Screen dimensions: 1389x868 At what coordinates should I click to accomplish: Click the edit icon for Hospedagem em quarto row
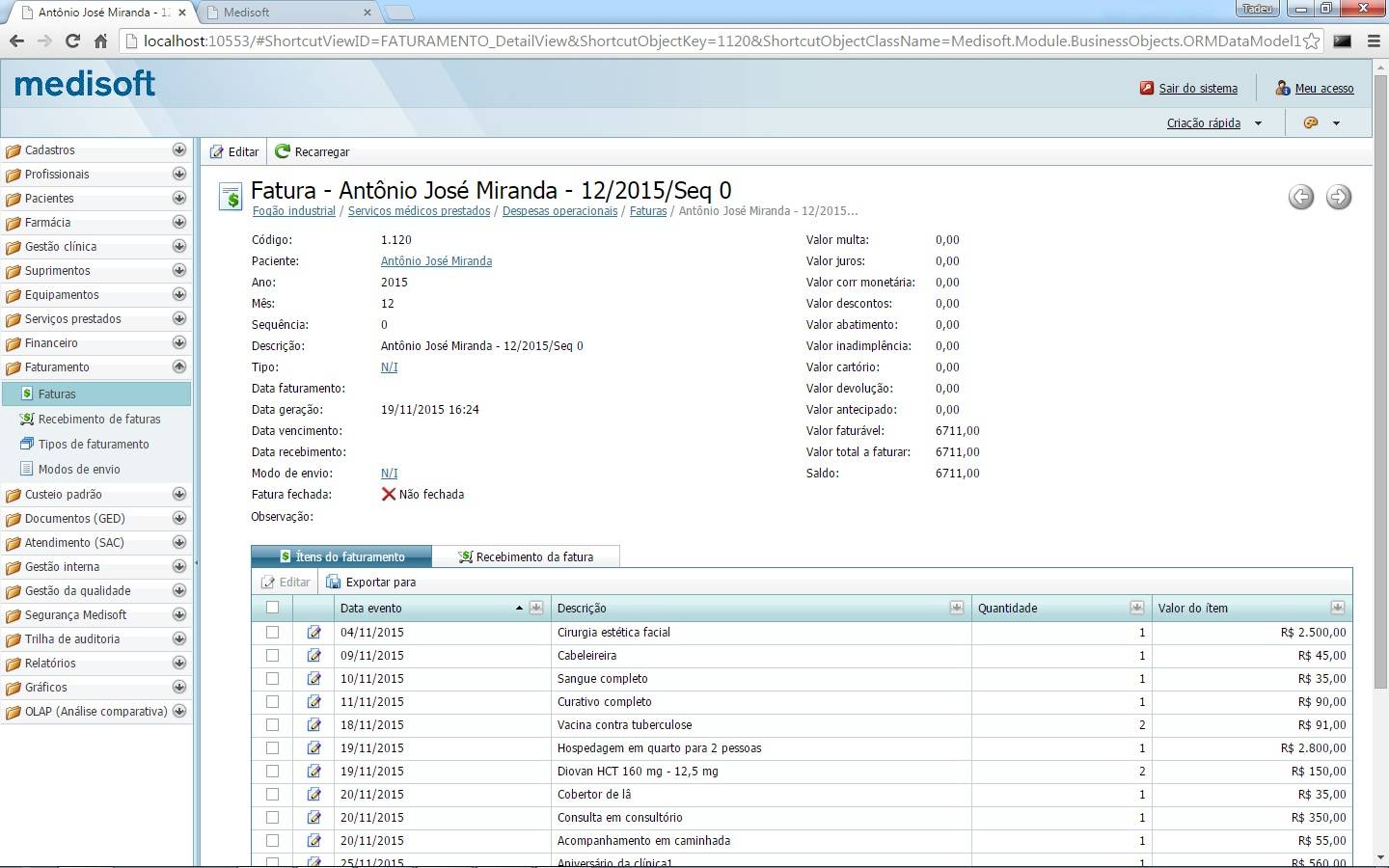pyautogui.click(x=313, y=748)
